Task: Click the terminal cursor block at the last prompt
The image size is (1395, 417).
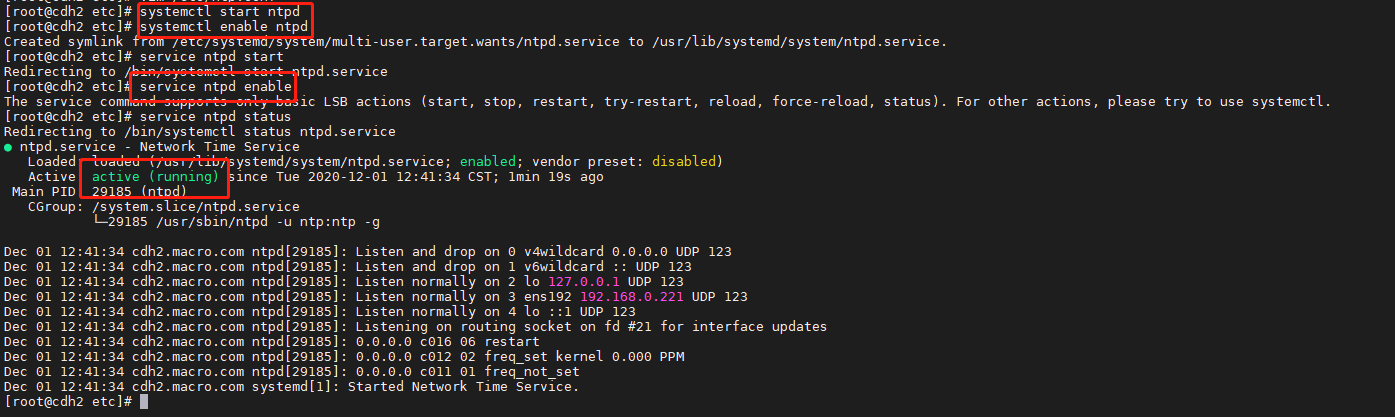Action: (145, 401)
